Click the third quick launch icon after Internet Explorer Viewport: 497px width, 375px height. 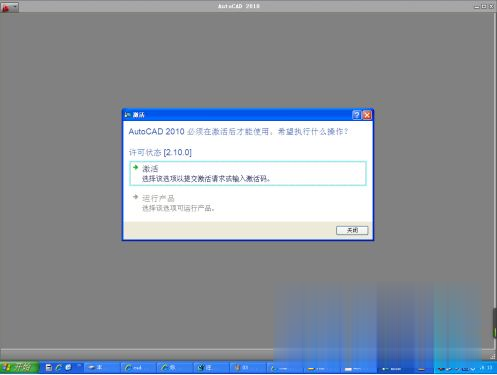pos(68,367)
